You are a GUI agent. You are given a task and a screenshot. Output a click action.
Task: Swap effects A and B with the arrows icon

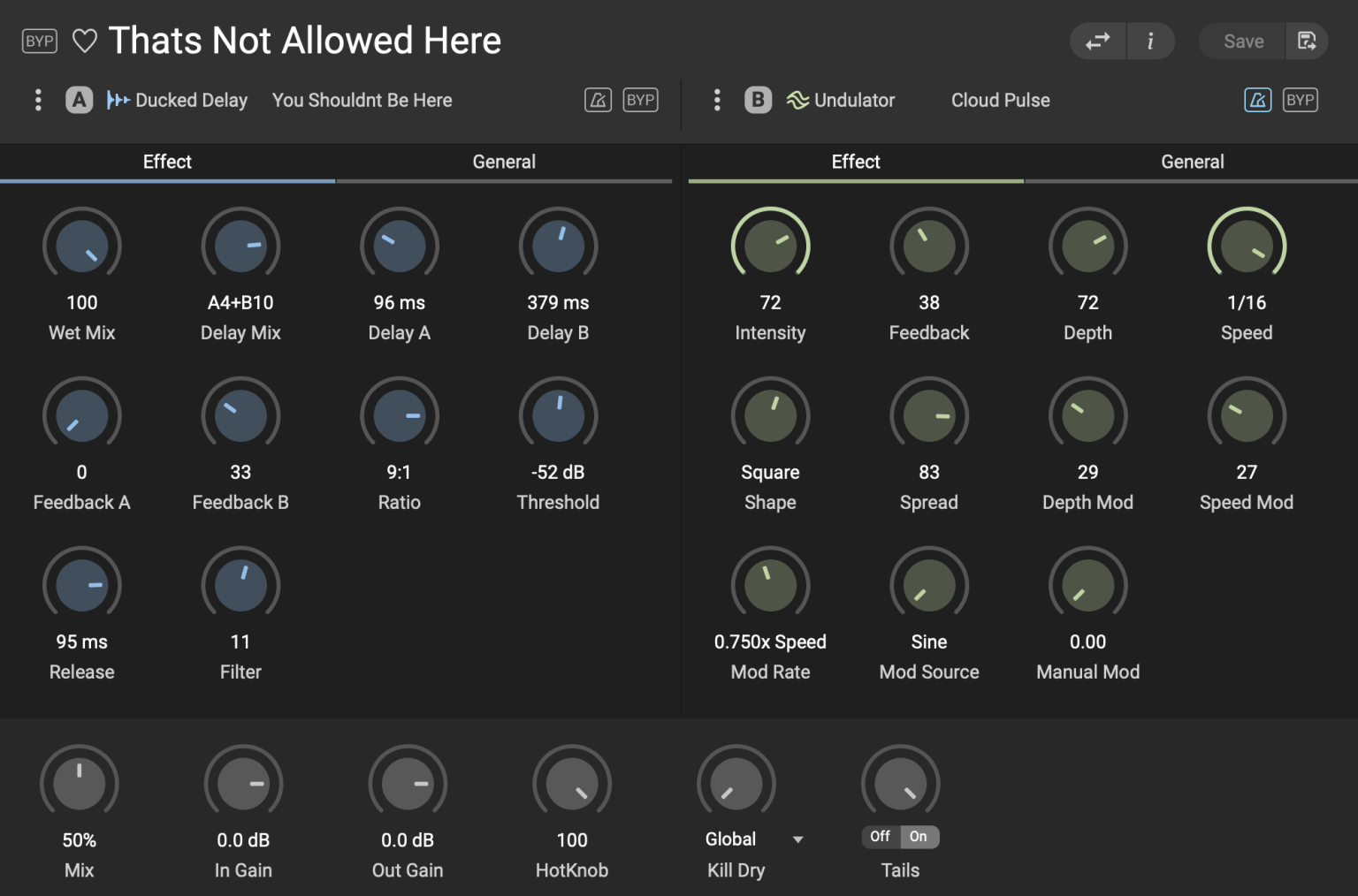point(1098,42)
